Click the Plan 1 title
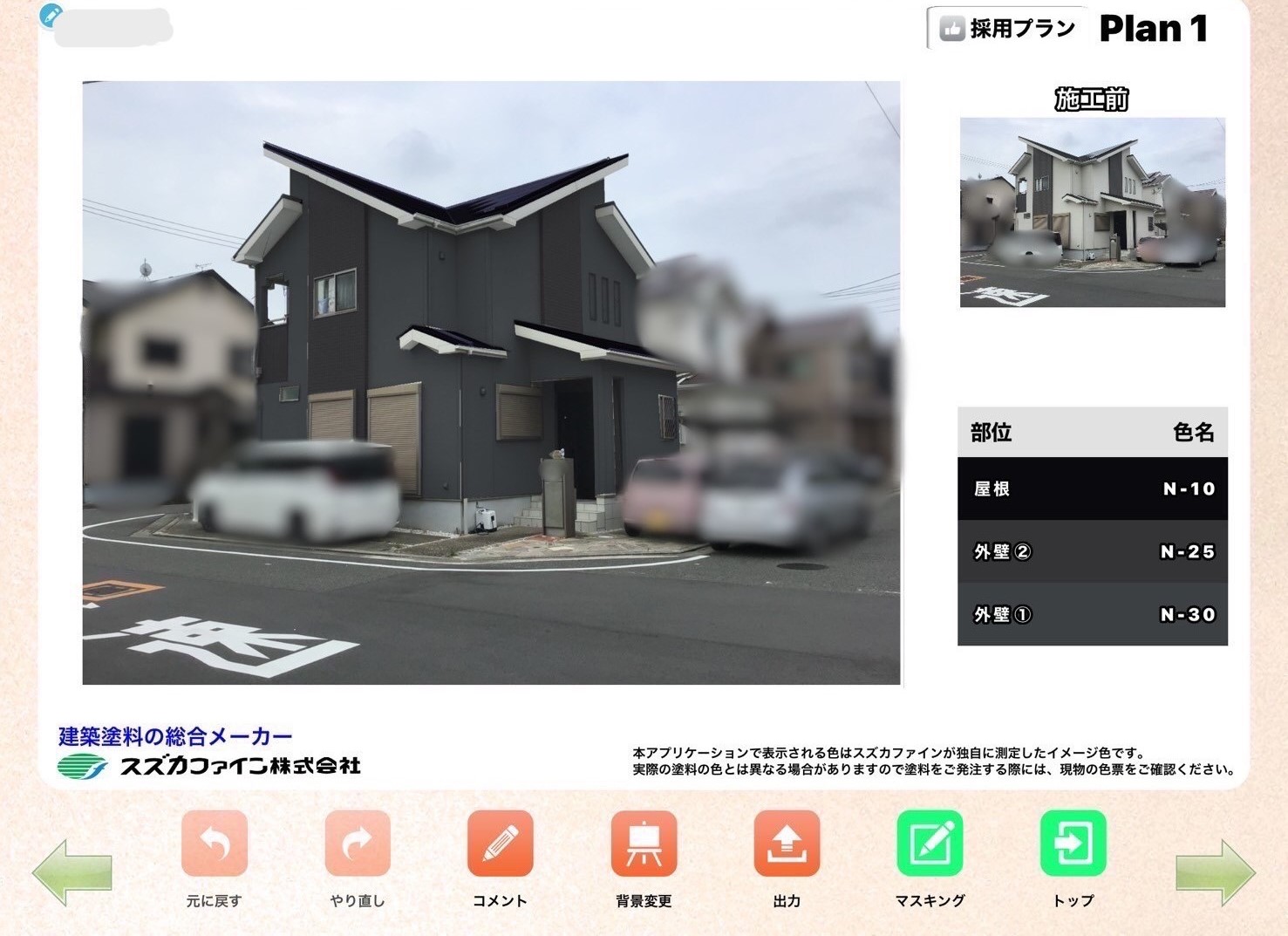The image size is (1288, 936). (1153, 30)
